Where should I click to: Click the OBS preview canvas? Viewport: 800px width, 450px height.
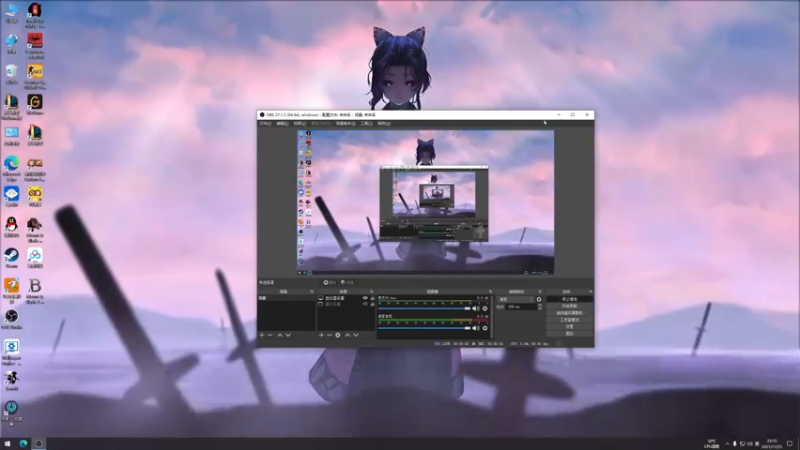426,203
